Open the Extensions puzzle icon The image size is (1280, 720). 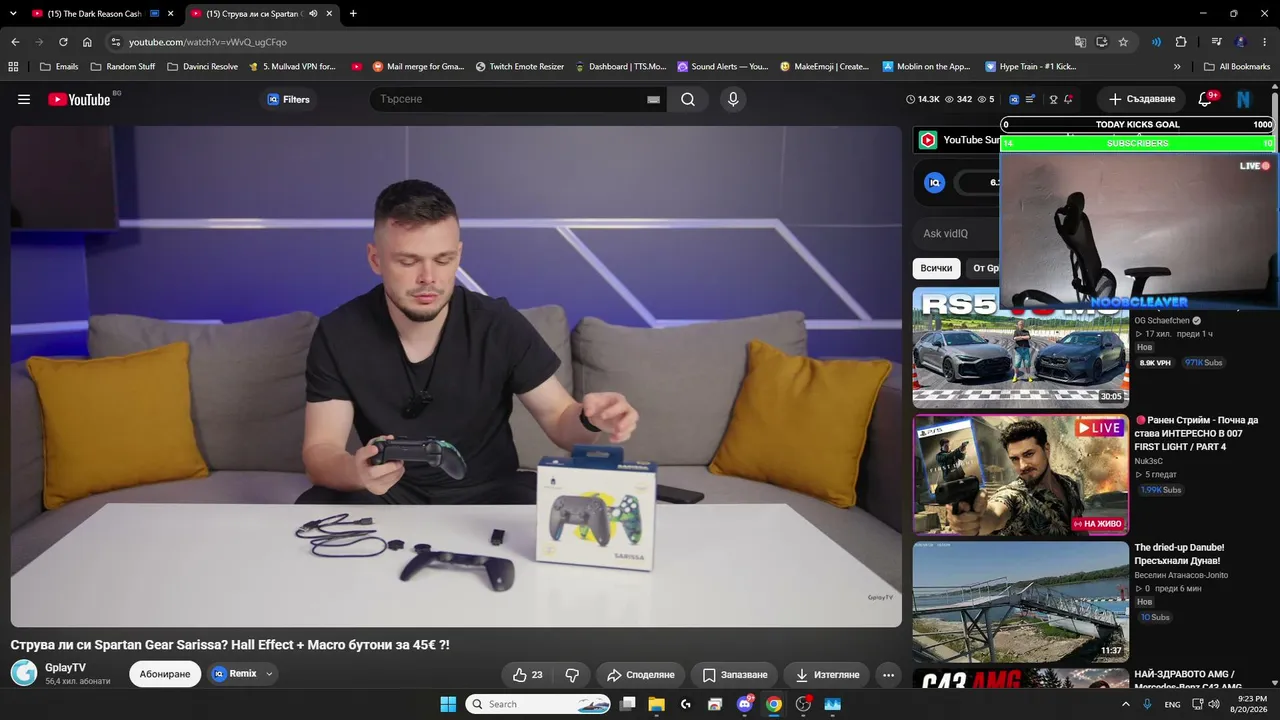[1181, 42]
